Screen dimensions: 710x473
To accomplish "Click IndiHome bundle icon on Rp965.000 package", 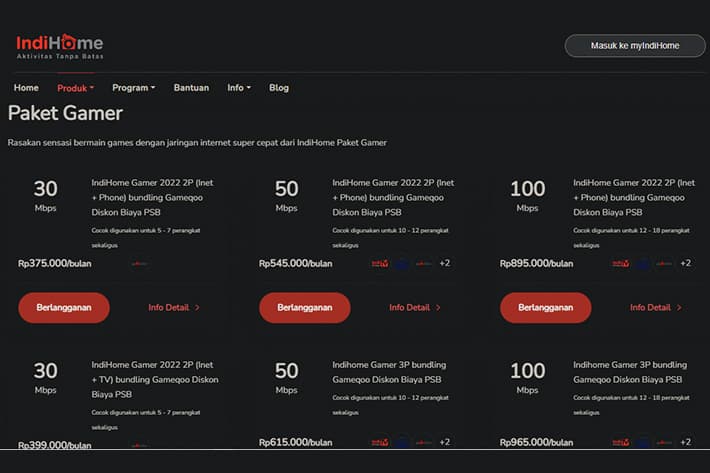I will click(621, 442).
